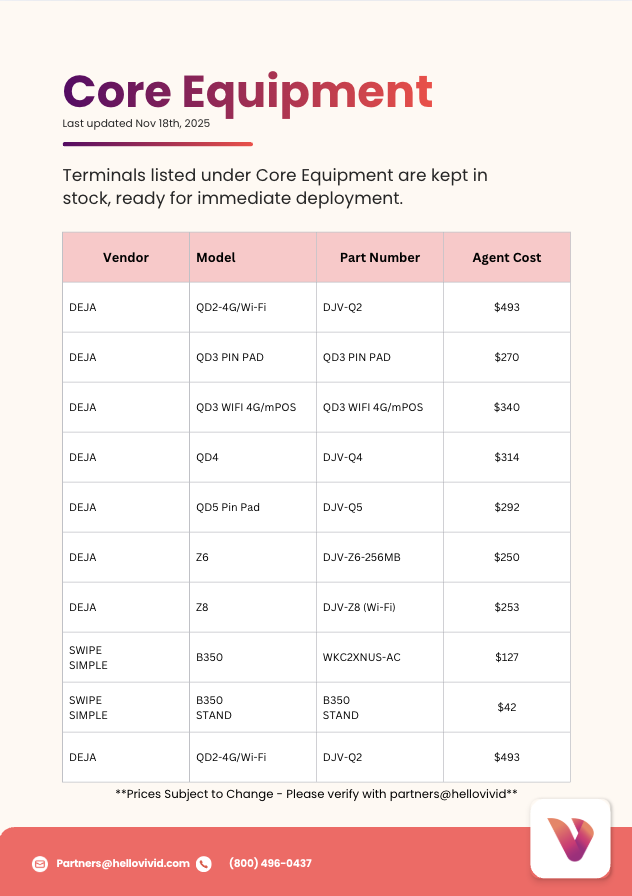Viewport: 632px width, 896px height.
Task: Click the $127 agent cost cell
Action: point(507,657)
